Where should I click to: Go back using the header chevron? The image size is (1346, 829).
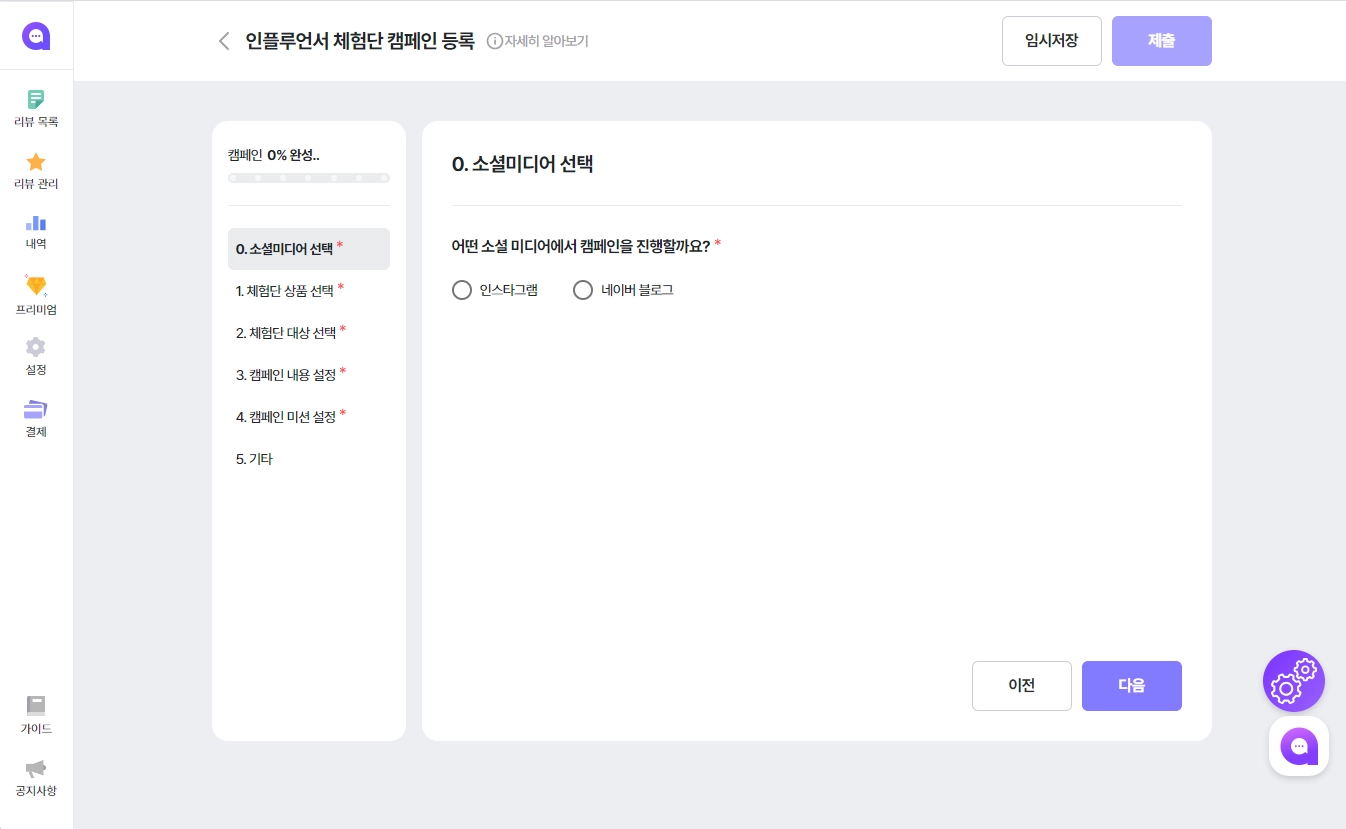(x=224, y=41)
